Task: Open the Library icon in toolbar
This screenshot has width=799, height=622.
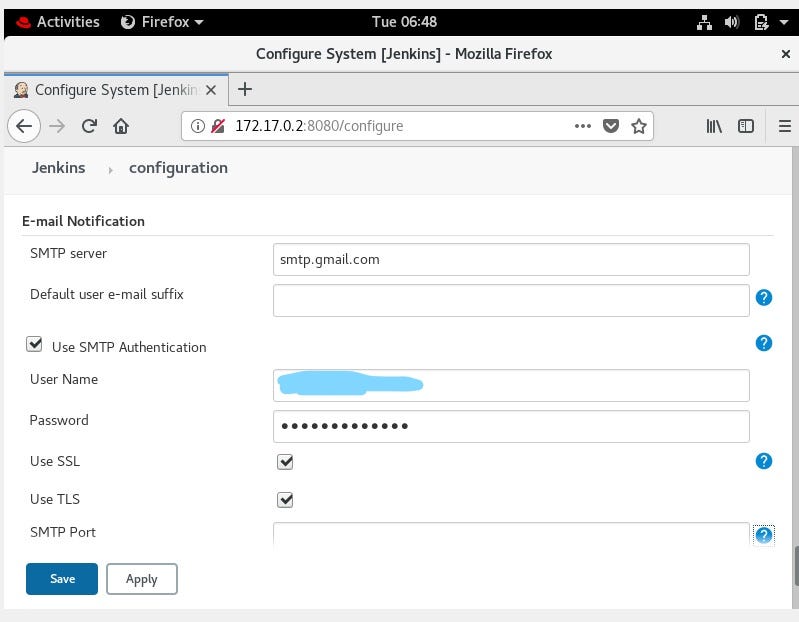Action: [714, 126]
